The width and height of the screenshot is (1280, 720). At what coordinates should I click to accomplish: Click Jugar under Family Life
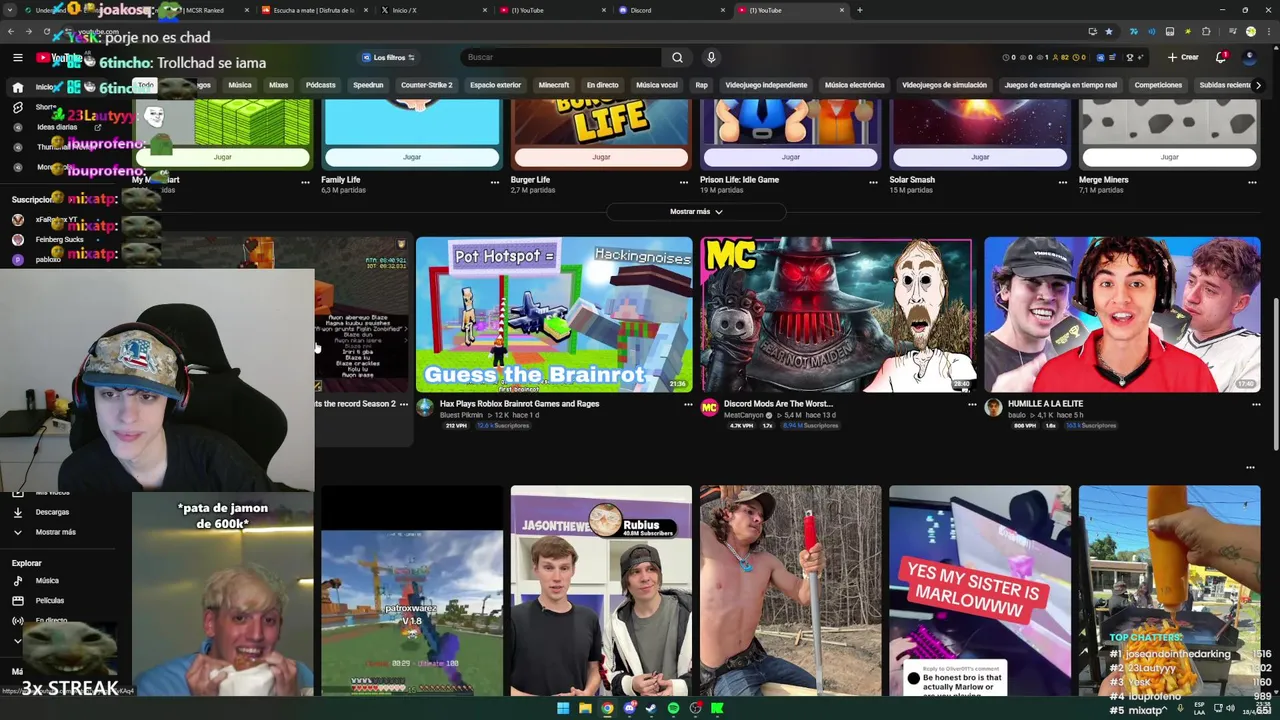click(412, 157)
